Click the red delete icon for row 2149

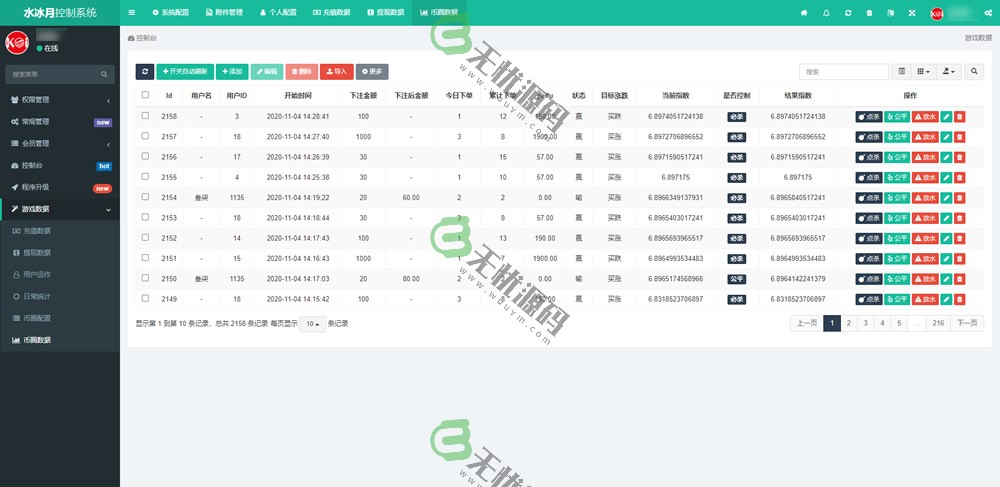[960, 299]
